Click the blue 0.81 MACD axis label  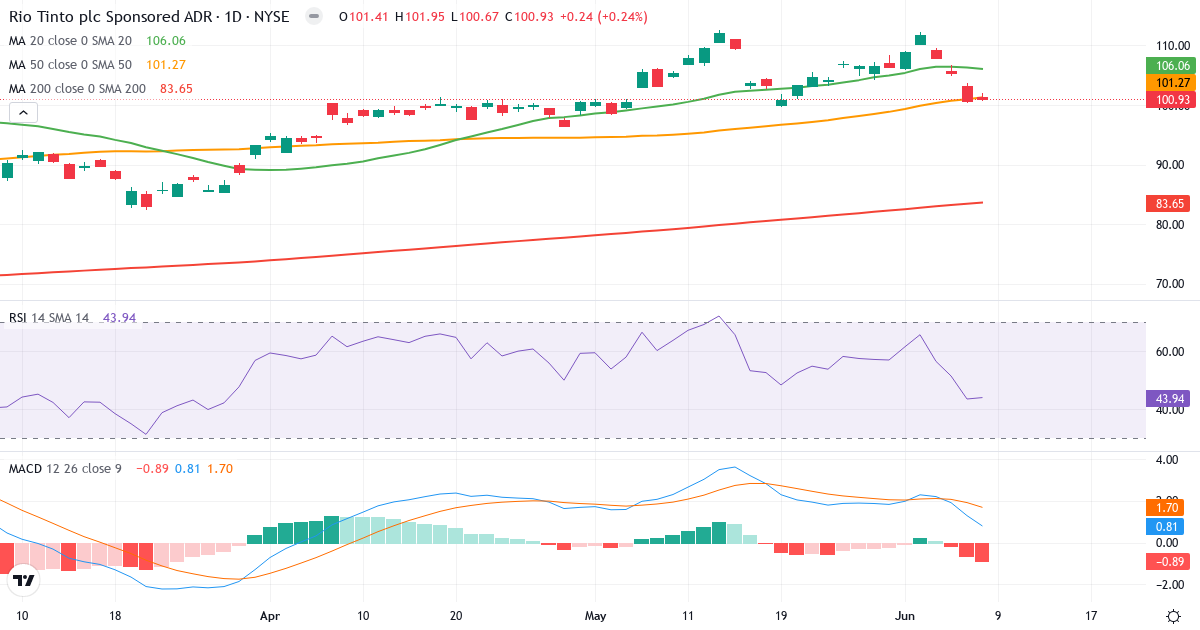point(1167,526)
